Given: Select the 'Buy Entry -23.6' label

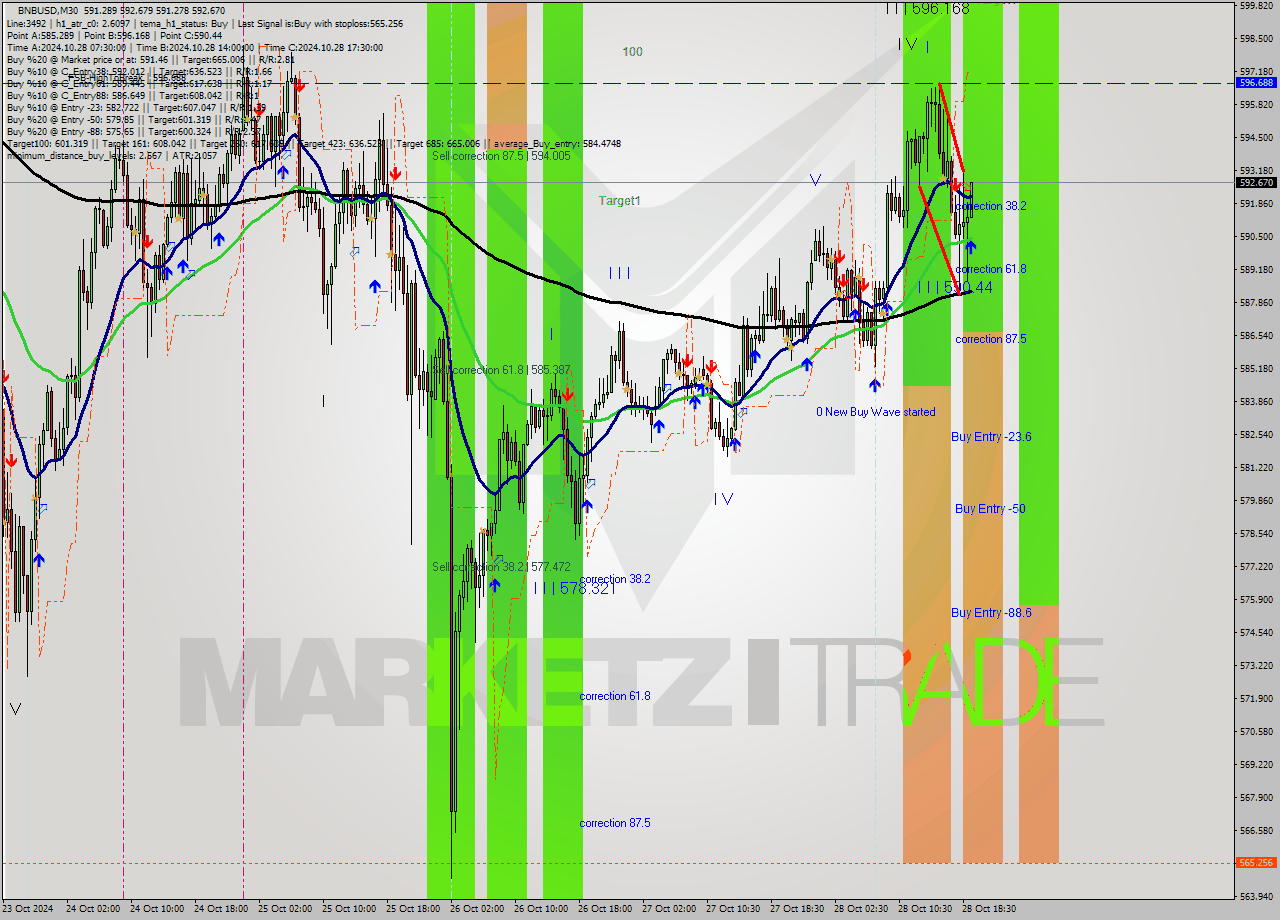Looking at the screenshot, I should pos(991,437).
